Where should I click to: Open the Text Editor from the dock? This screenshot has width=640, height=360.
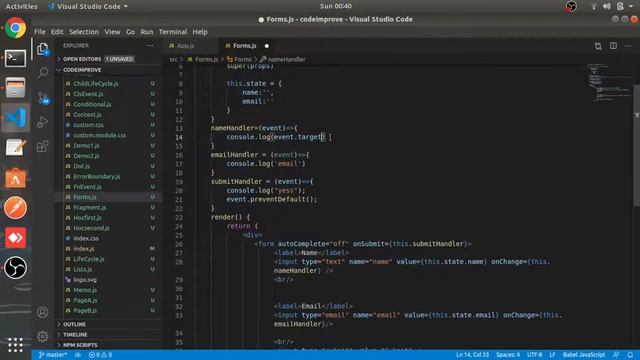click(16, 147)
